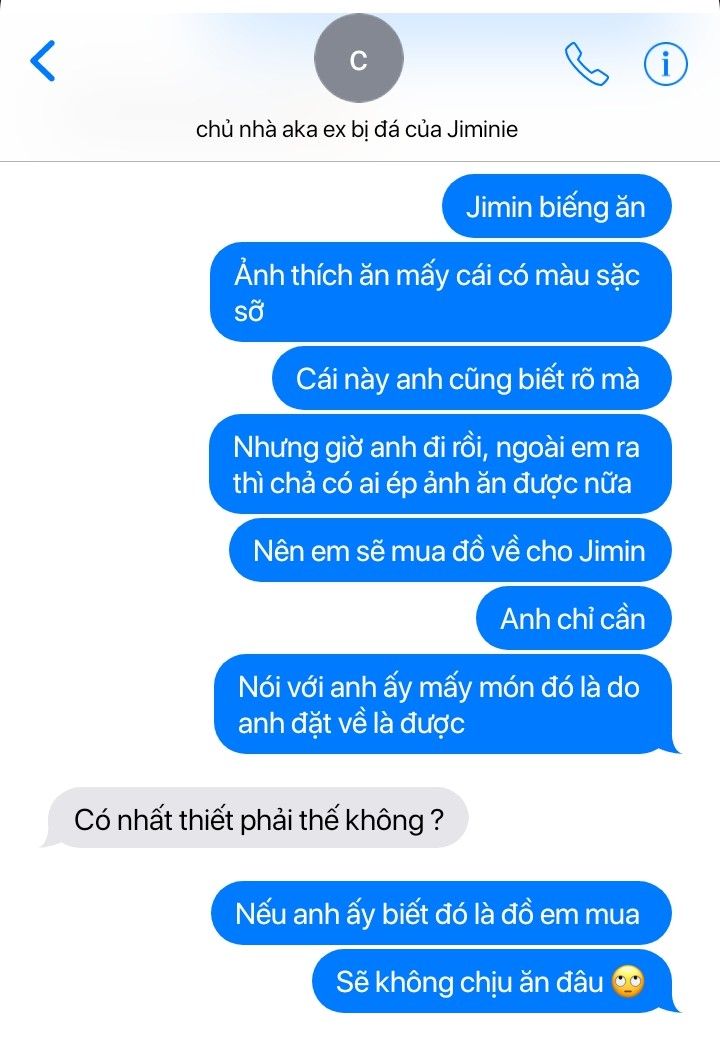
Task: Tap the rolling eyes emoji
Action: [628, 982]
